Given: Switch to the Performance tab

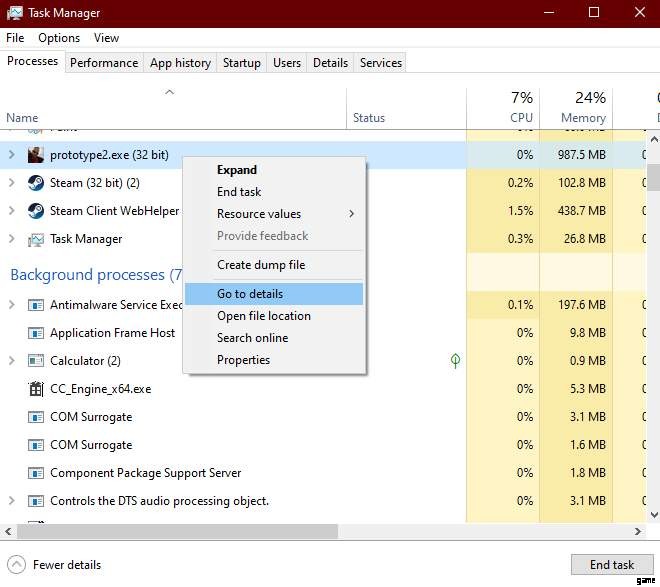Looking at the screenshot, I should (x=104, y=63).
